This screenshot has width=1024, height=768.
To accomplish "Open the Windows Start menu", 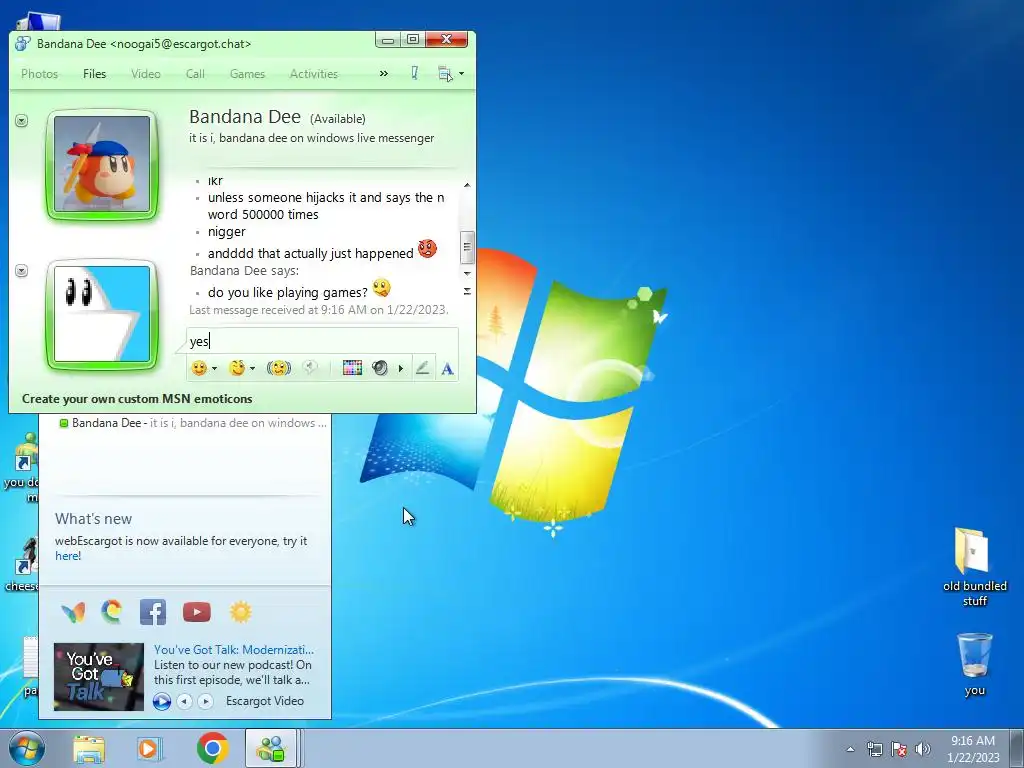I will (x=26, y=748).
